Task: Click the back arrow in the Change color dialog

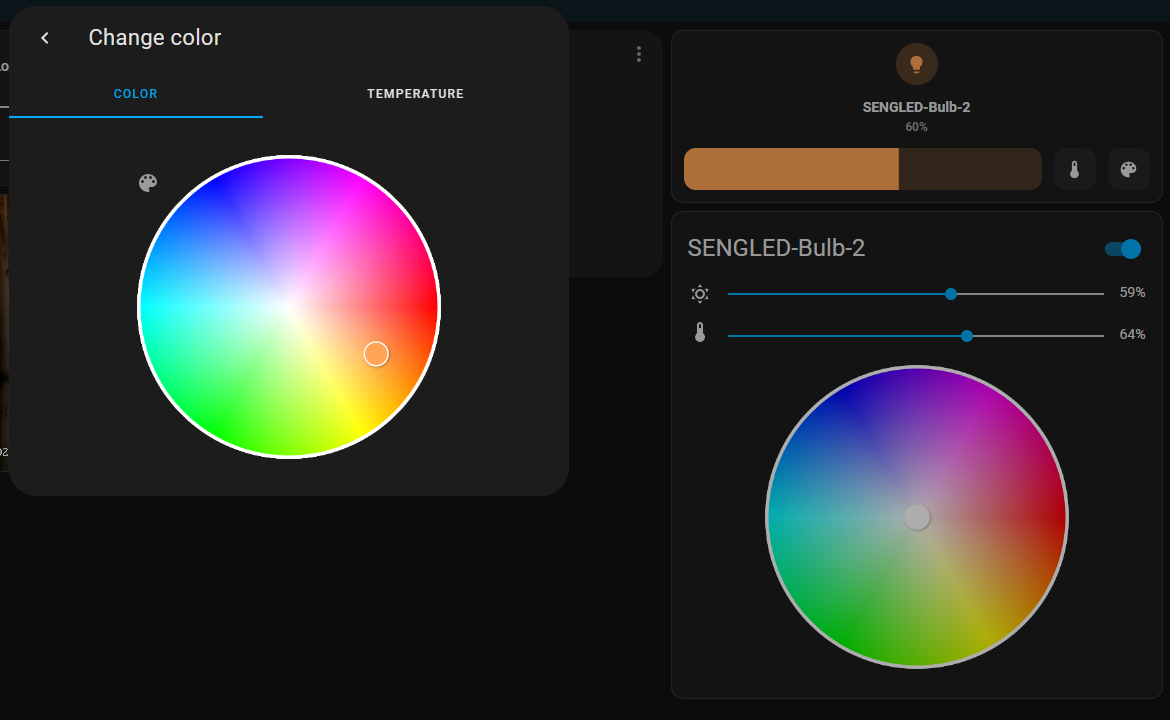Action: point(44,37)
